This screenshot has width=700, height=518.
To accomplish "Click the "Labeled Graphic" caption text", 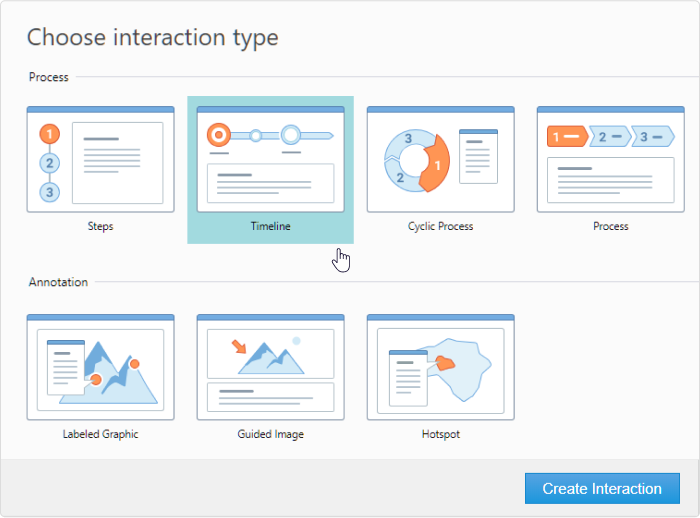I will 100,434.
